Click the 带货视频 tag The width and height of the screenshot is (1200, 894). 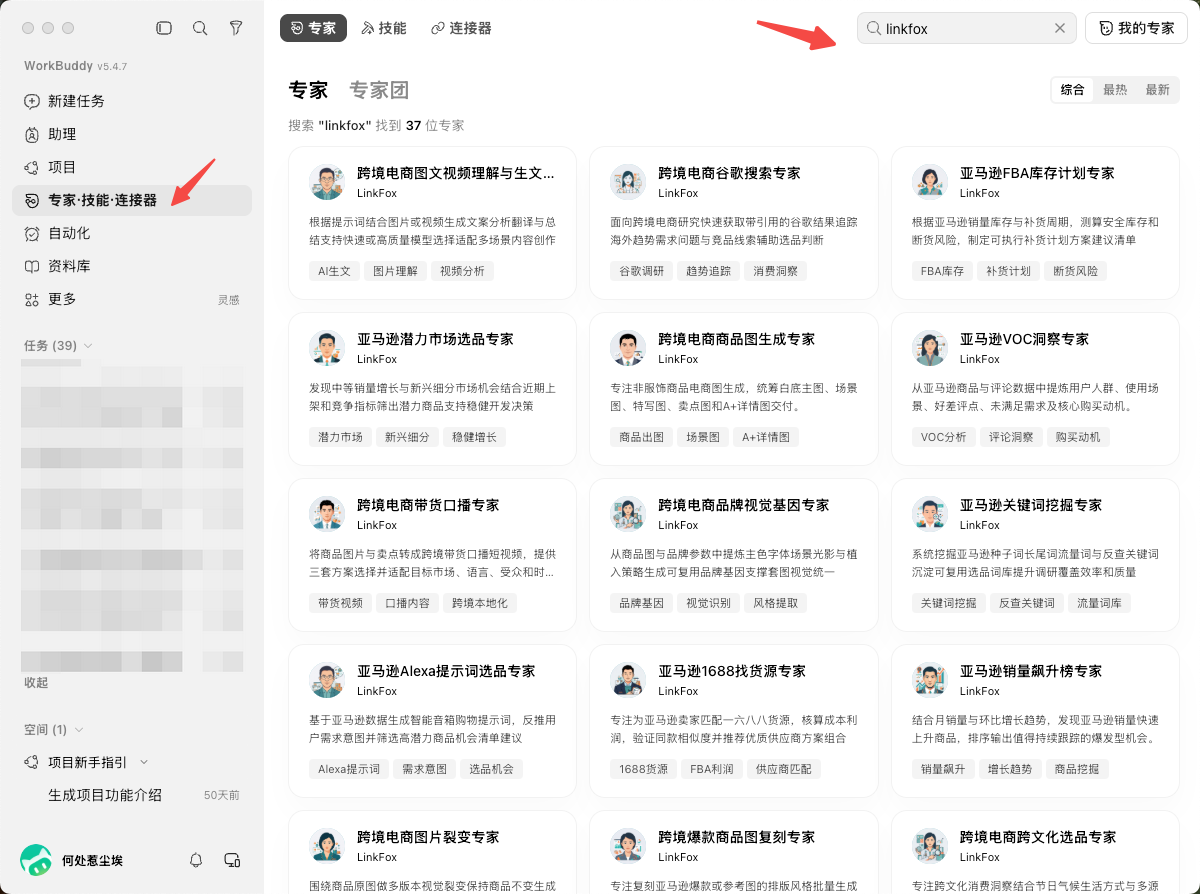point(340,603)
